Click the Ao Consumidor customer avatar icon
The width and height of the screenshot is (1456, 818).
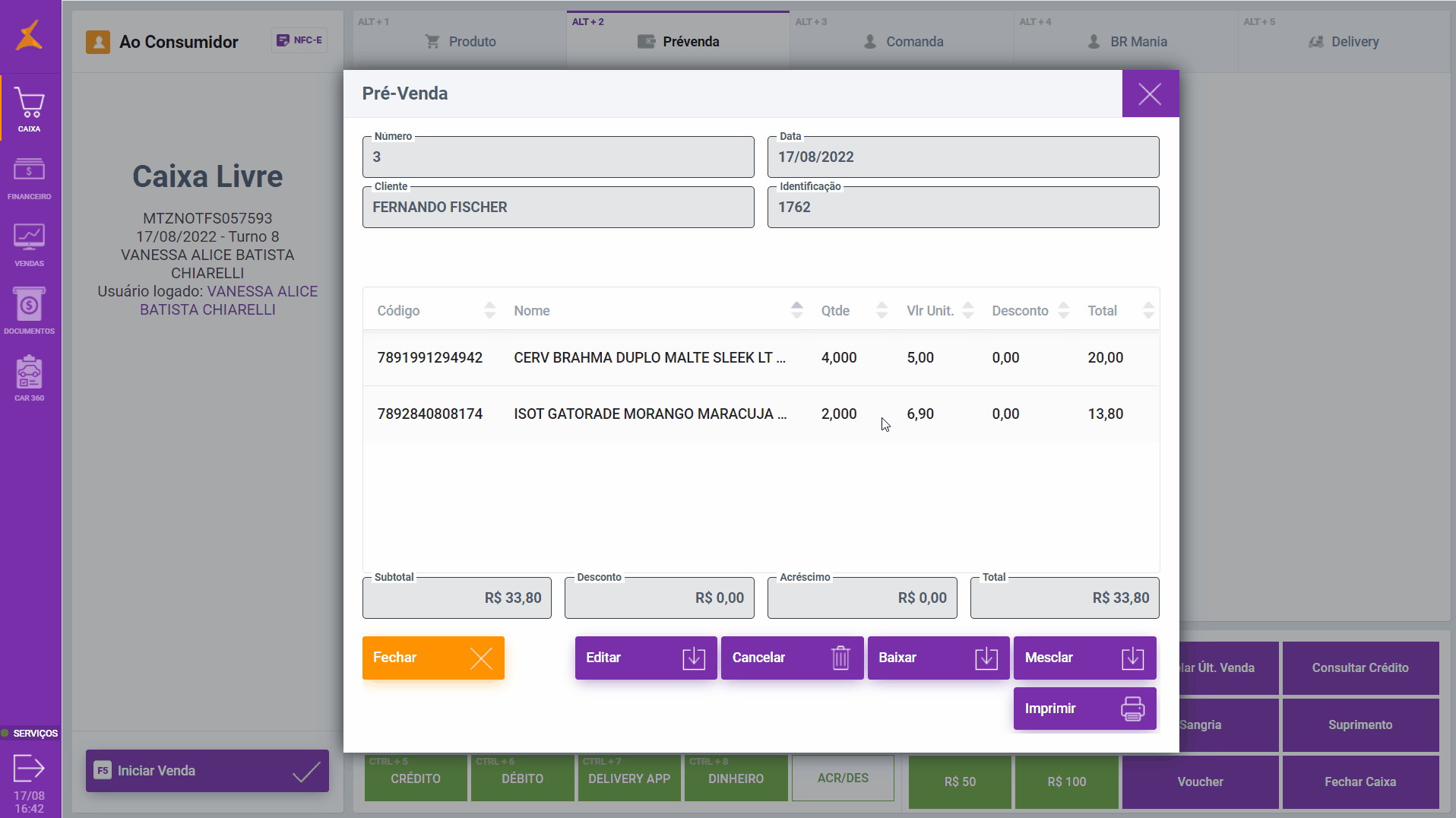click(98, 42)
